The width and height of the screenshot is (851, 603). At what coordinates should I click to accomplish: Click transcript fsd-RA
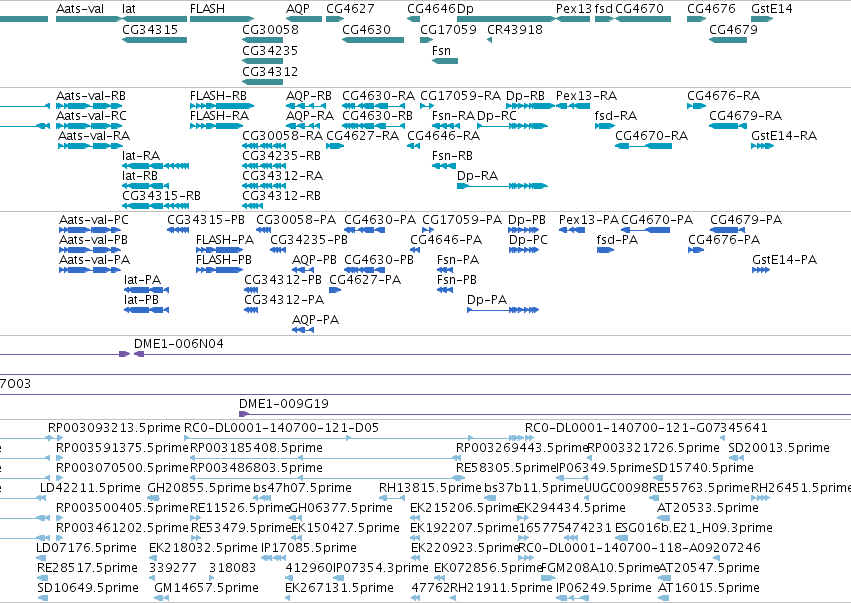coord(615,116)
